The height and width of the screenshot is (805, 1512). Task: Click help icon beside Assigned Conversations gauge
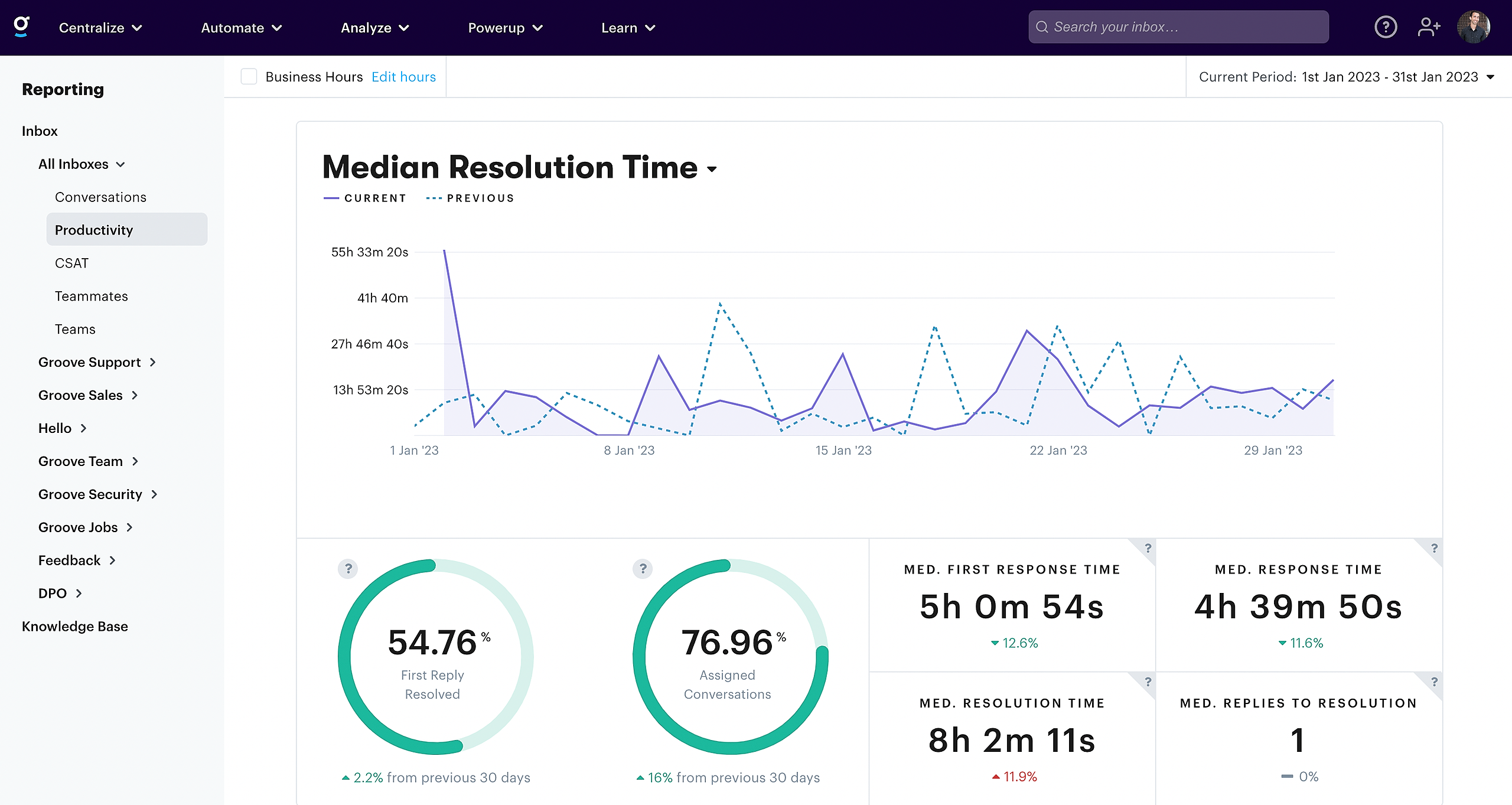643,569
